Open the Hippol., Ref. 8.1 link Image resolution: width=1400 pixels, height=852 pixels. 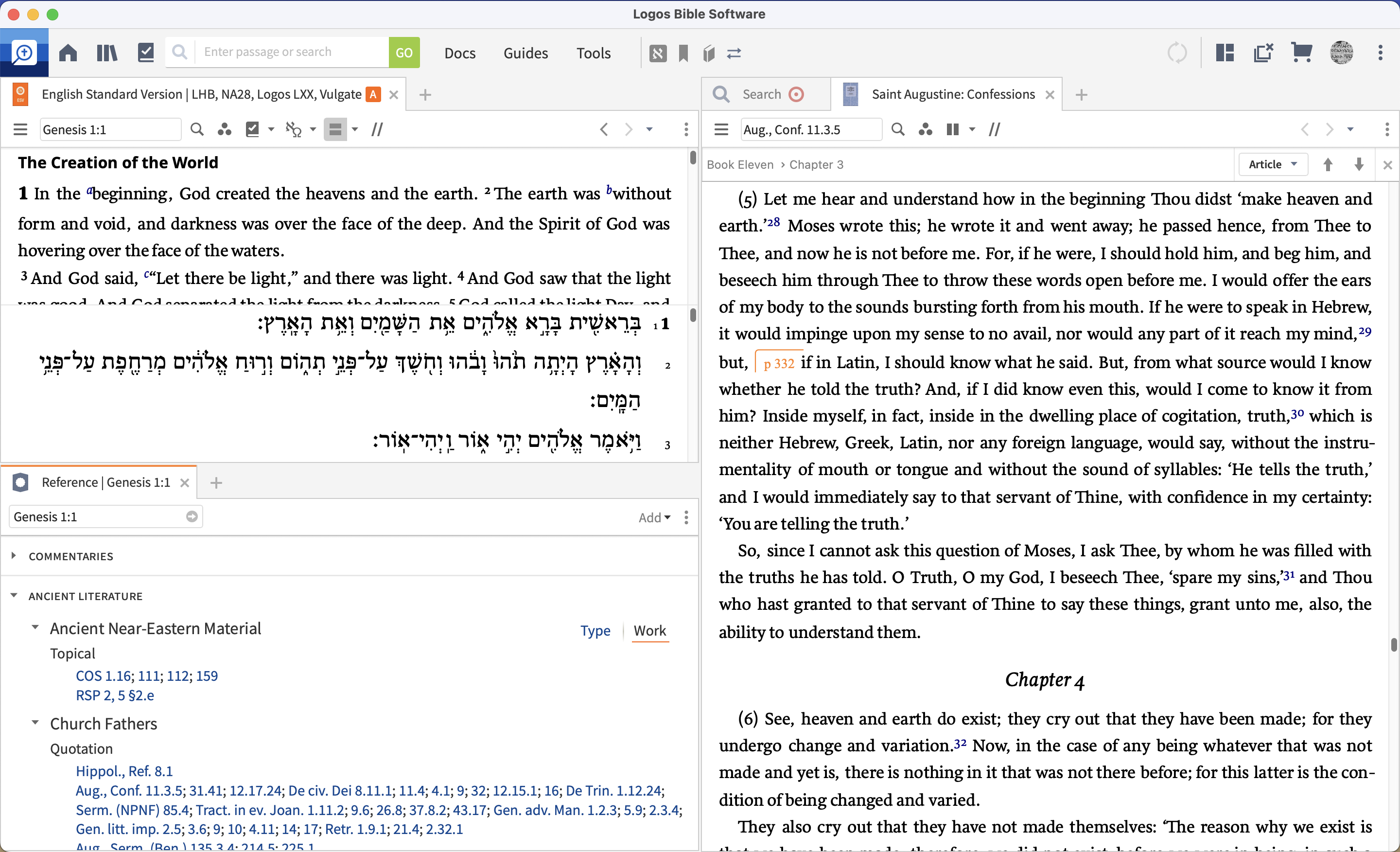124,771
